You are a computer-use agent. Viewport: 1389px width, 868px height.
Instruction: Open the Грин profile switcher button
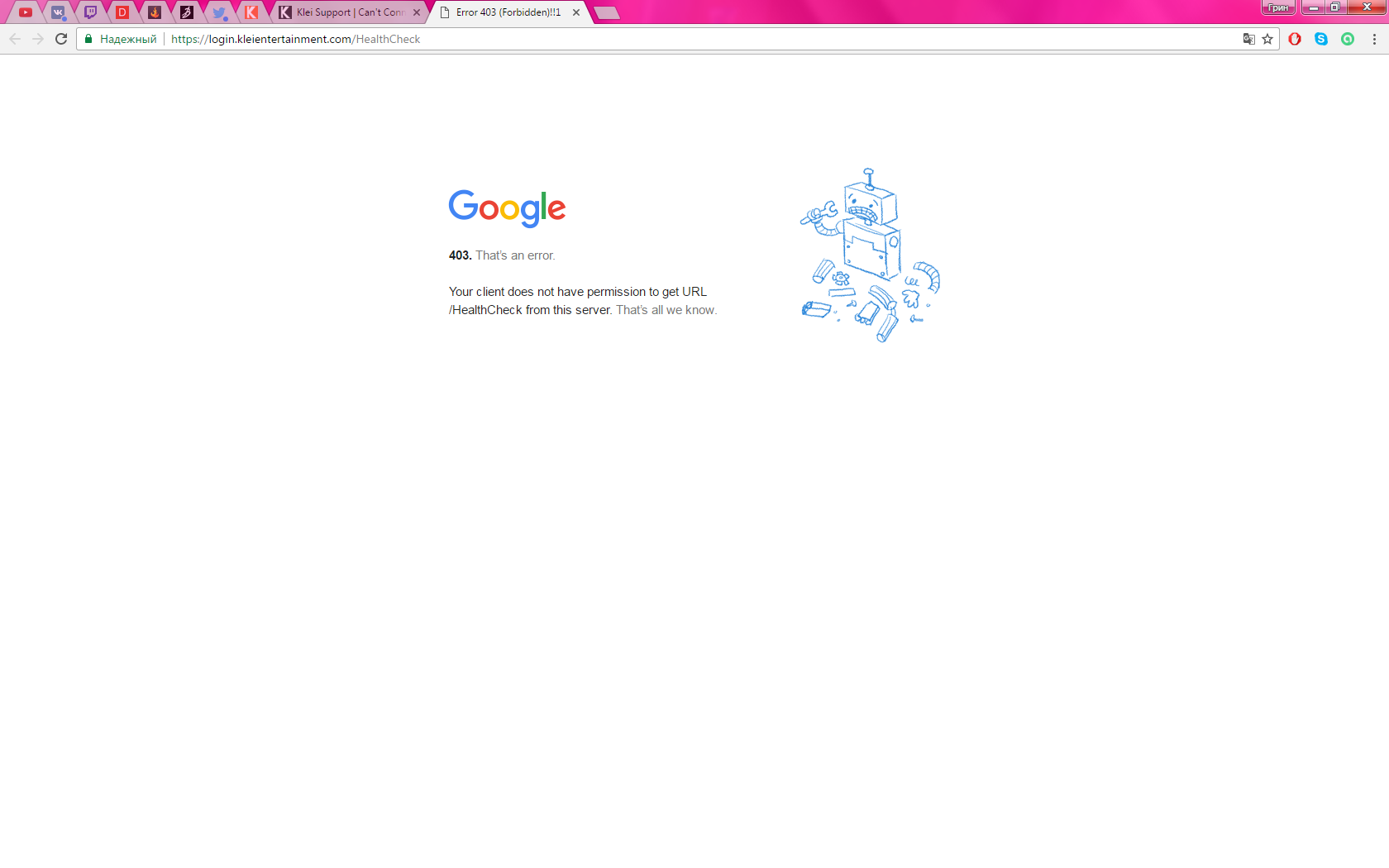click(1278, 7)
